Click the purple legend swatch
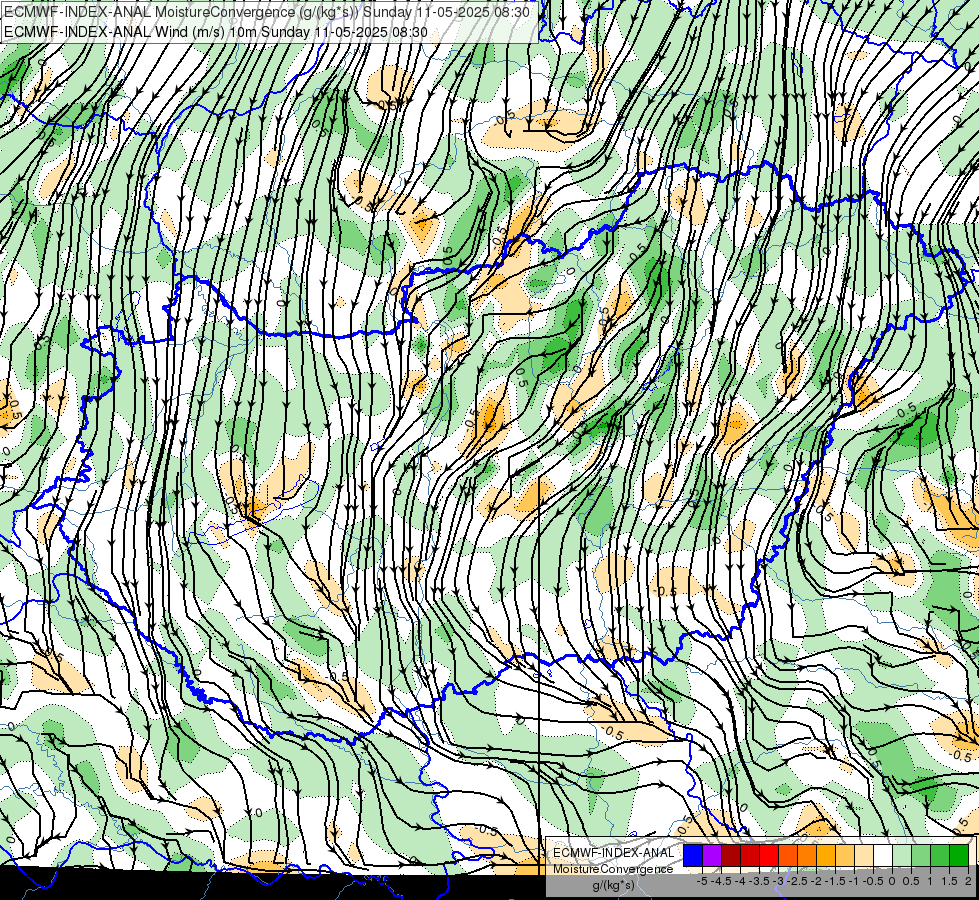 712,855
